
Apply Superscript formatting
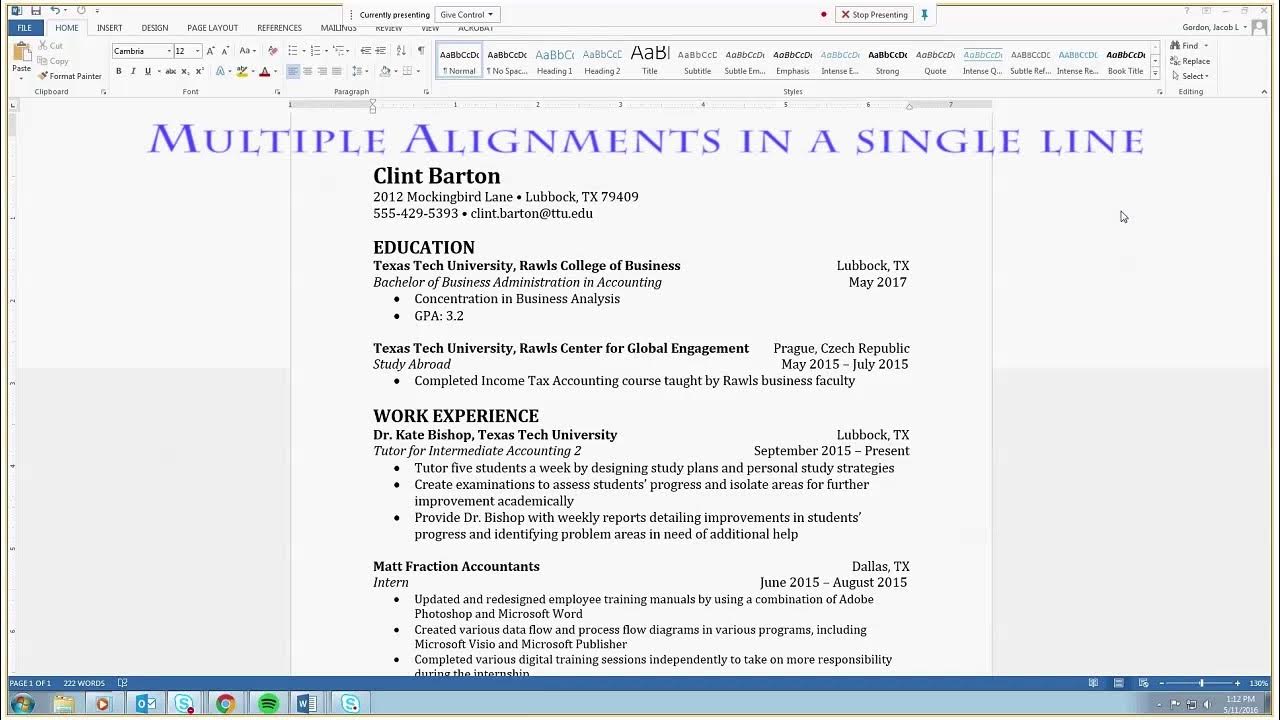click(200, 71)
